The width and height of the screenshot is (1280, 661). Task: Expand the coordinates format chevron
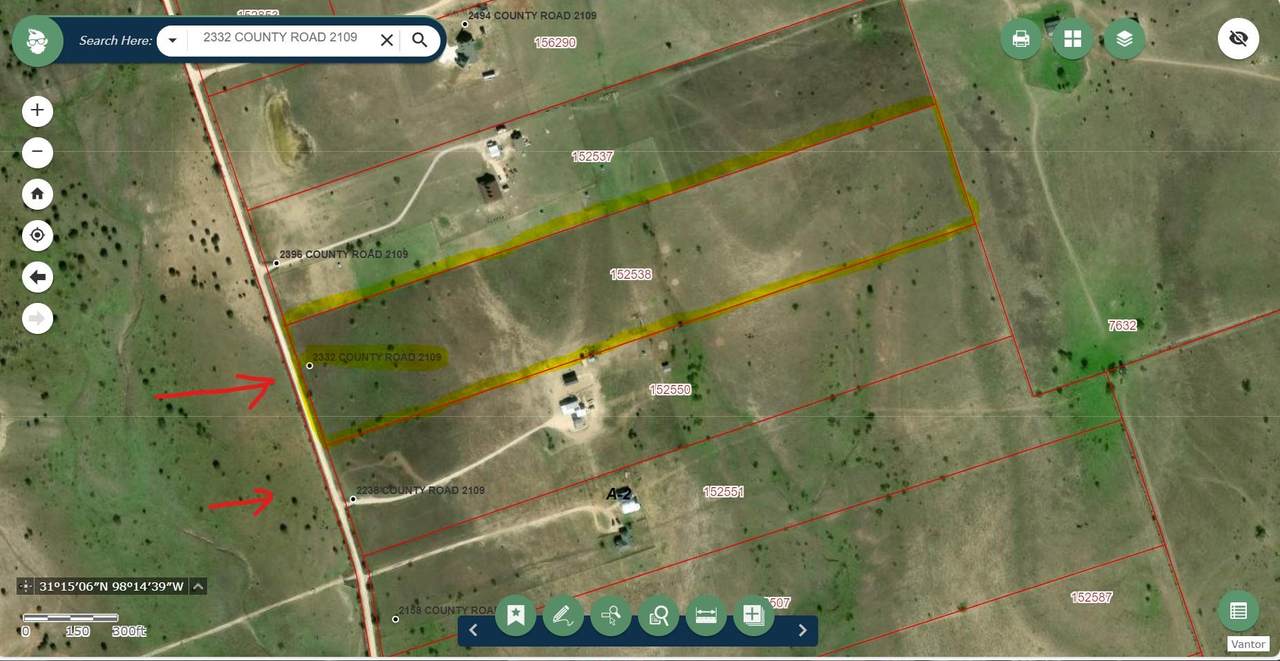coord(198,587)
